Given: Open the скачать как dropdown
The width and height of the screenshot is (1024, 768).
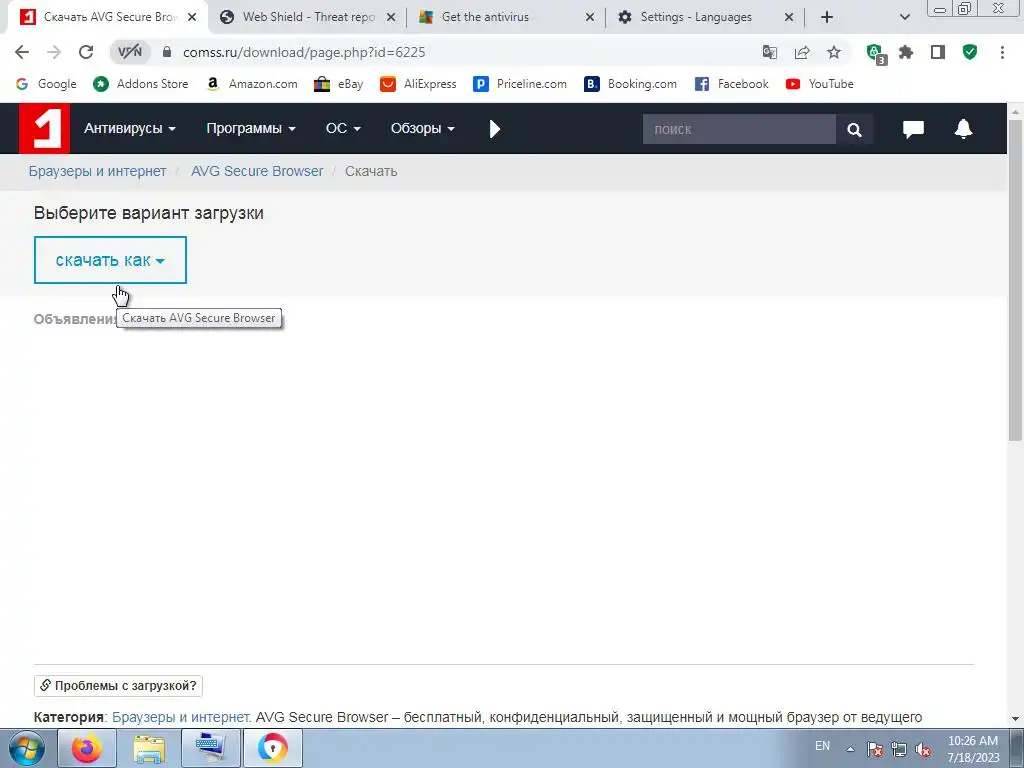Looking at the screenshot, I should coord(110,260).
